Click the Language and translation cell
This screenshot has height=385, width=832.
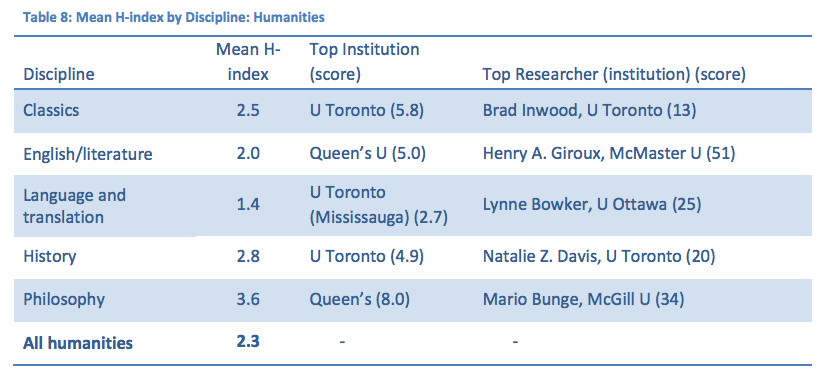click(x=75, y=206)
